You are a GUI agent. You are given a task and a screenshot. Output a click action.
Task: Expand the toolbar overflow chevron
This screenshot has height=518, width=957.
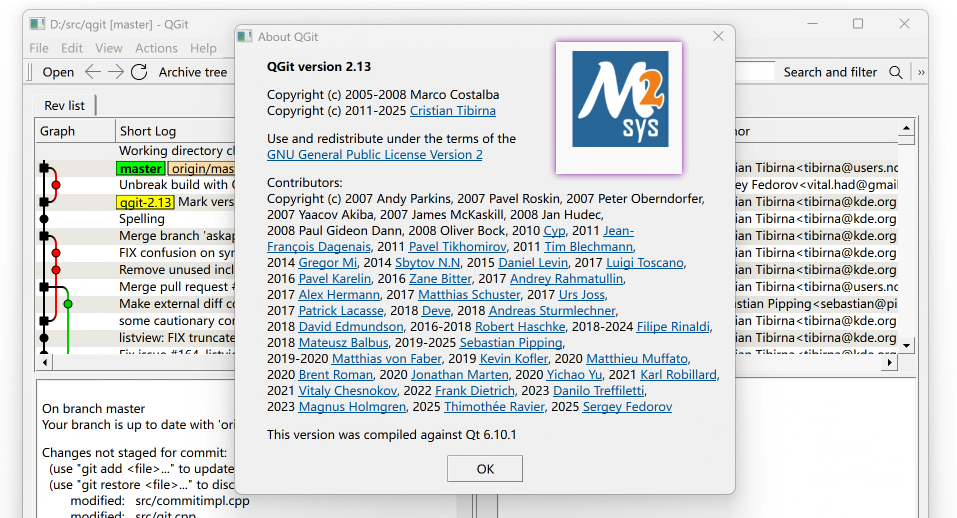coord(921,72)
